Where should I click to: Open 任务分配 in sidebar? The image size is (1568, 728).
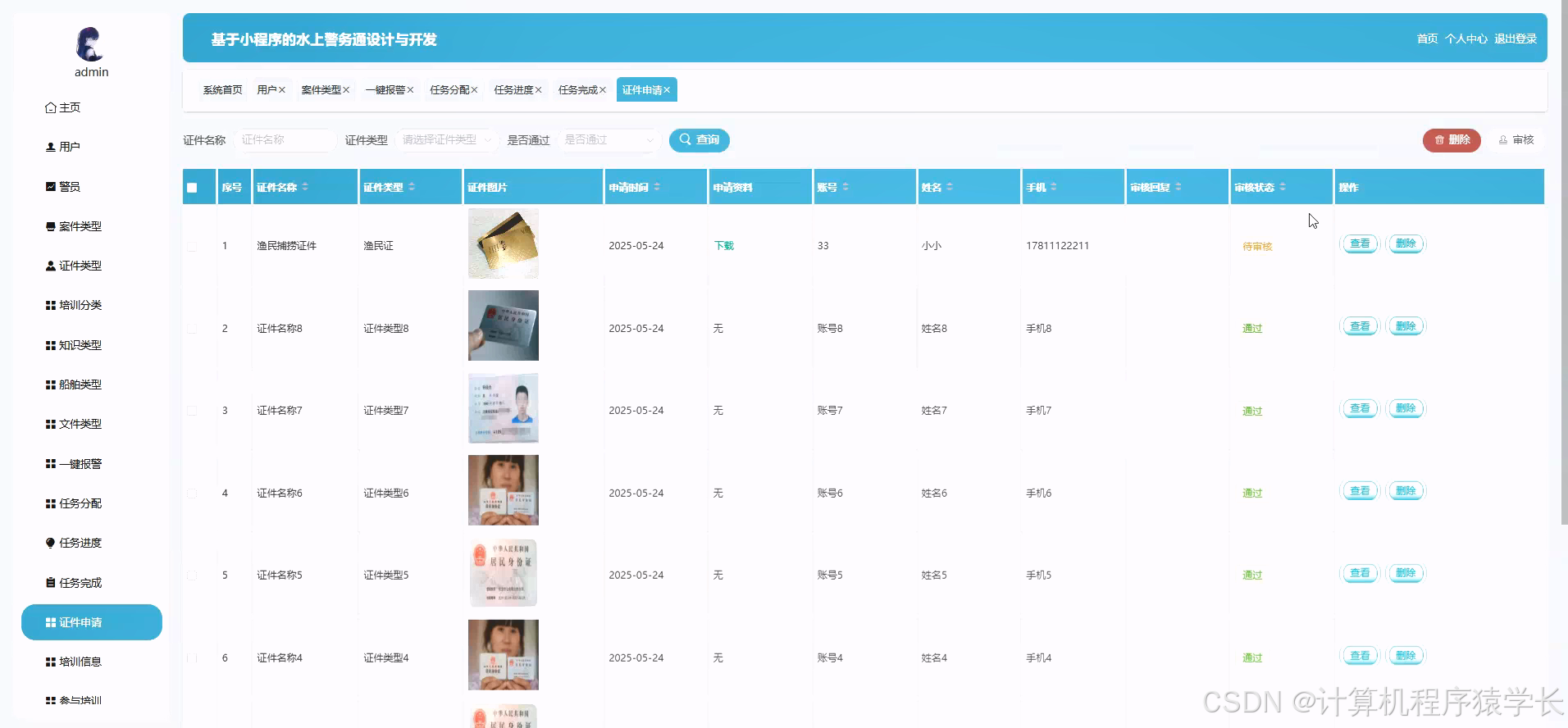[74, 503]
